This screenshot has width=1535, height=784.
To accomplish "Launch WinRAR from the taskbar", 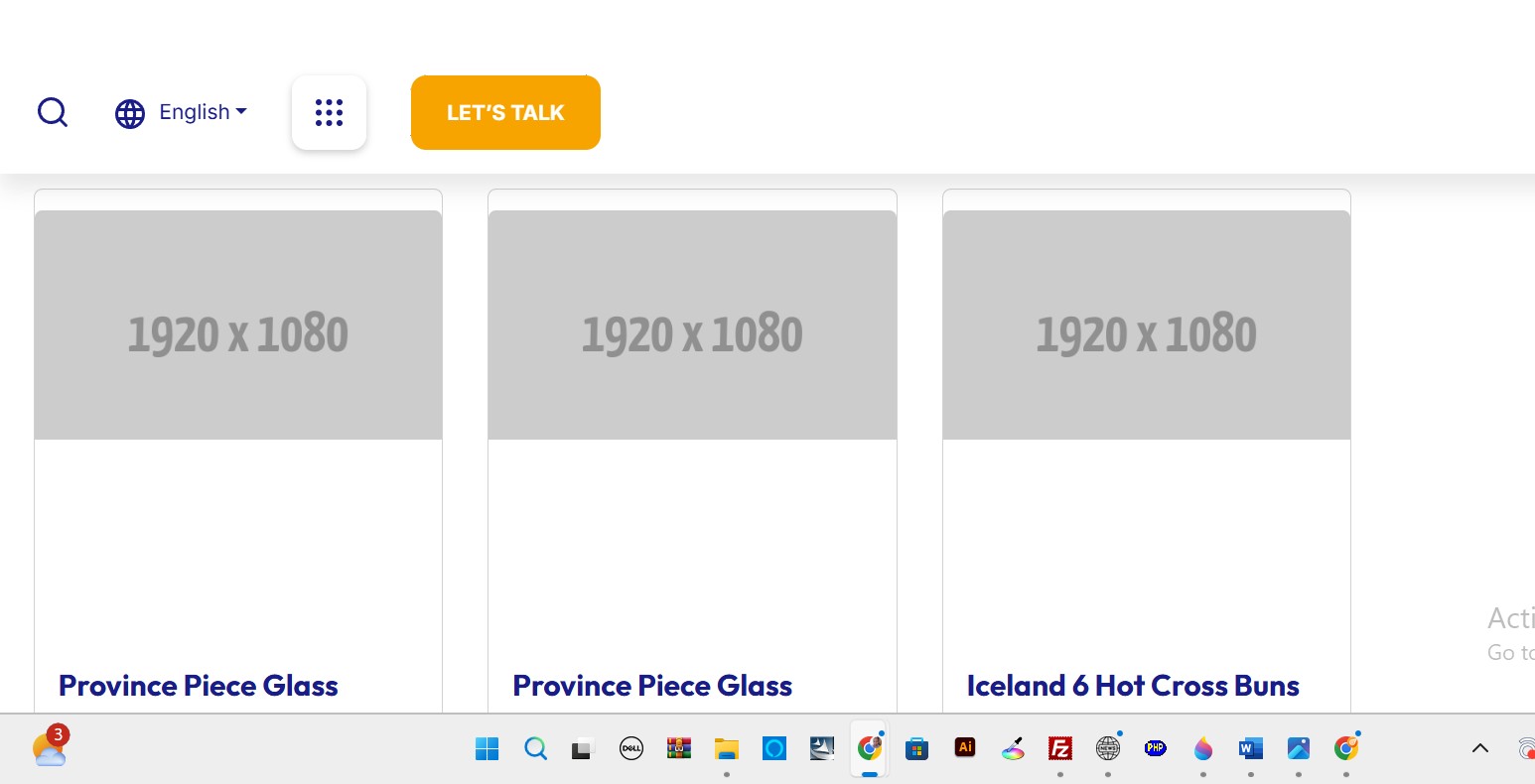I will point(678,748).
